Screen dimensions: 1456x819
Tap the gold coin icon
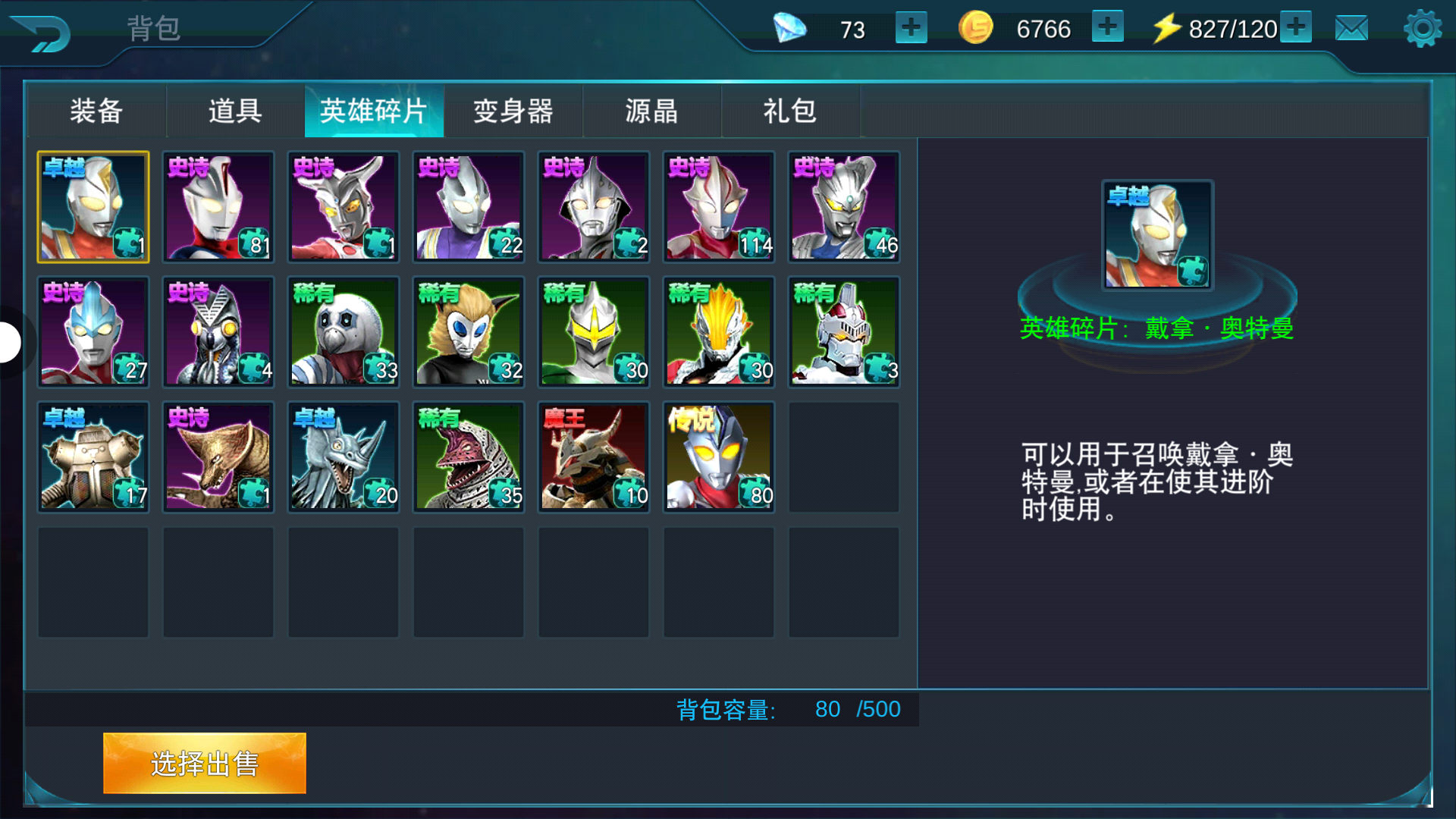[975, 28]
